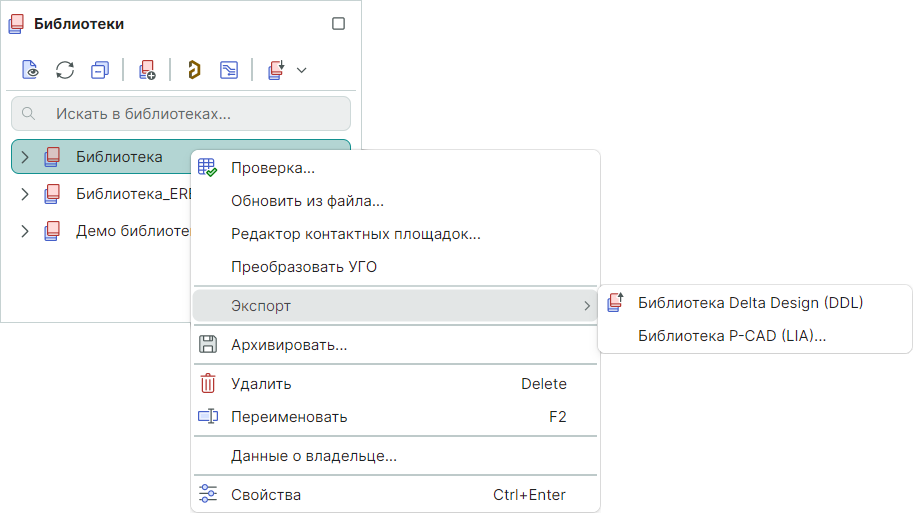Expand the Демо библиотека tree node
Image resolution: width=913 pixels, height=513 pixels.
coord(26,231)
